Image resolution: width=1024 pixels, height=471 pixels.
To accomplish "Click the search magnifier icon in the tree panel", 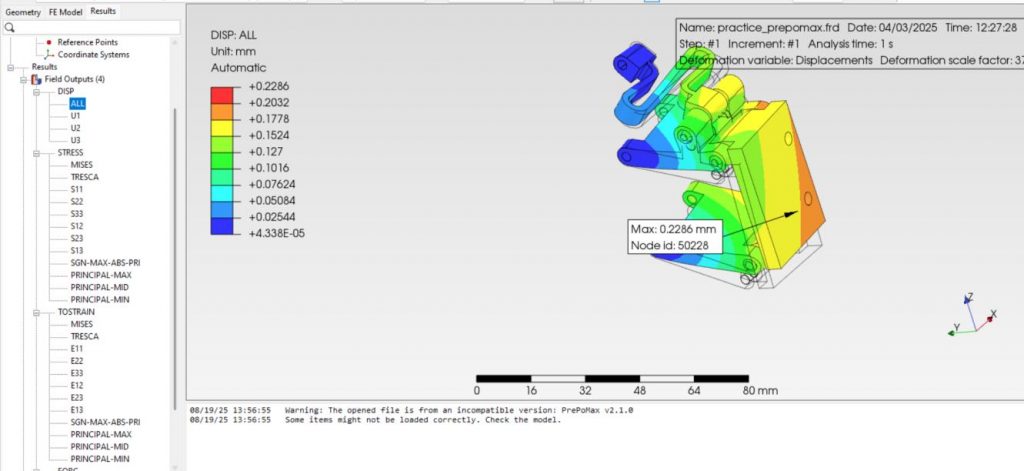I will tap(10, 28).
